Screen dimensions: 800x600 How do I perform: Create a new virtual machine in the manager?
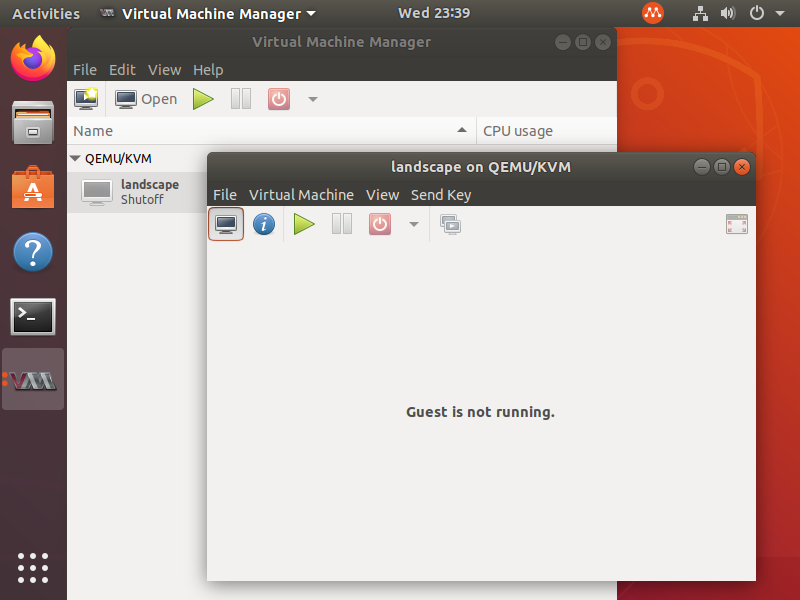(x=86, y=99)
